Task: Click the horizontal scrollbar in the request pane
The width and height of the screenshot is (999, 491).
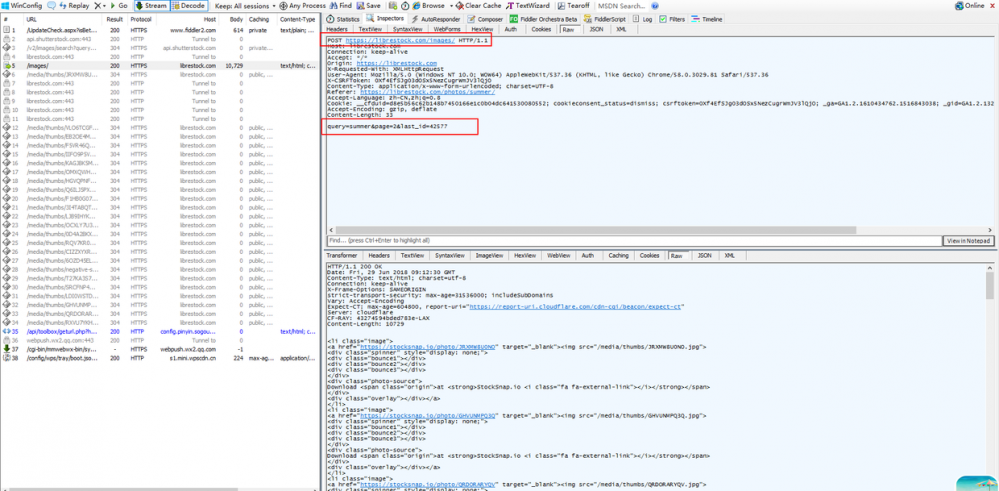Action: coord(600,230)
